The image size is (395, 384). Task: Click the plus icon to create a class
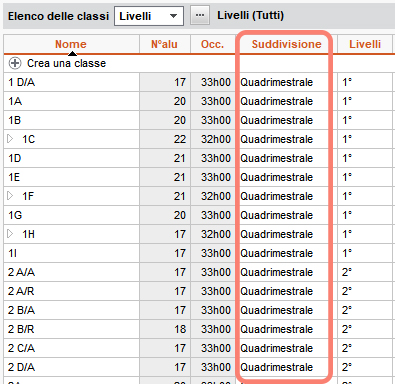coord(15,63)
